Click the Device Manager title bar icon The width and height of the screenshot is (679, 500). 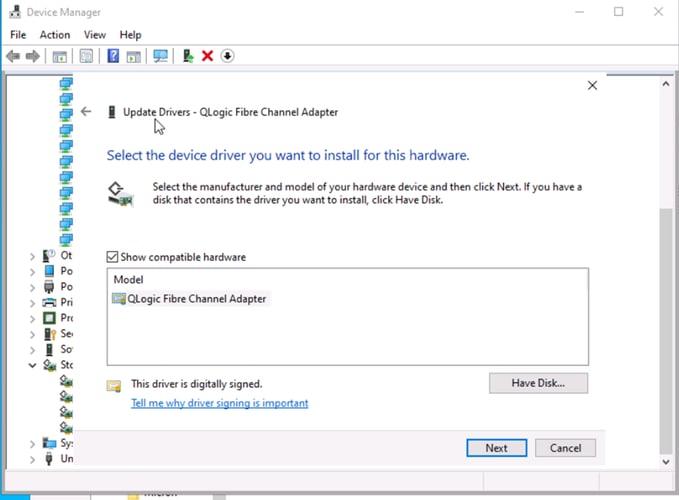[15, 12]
